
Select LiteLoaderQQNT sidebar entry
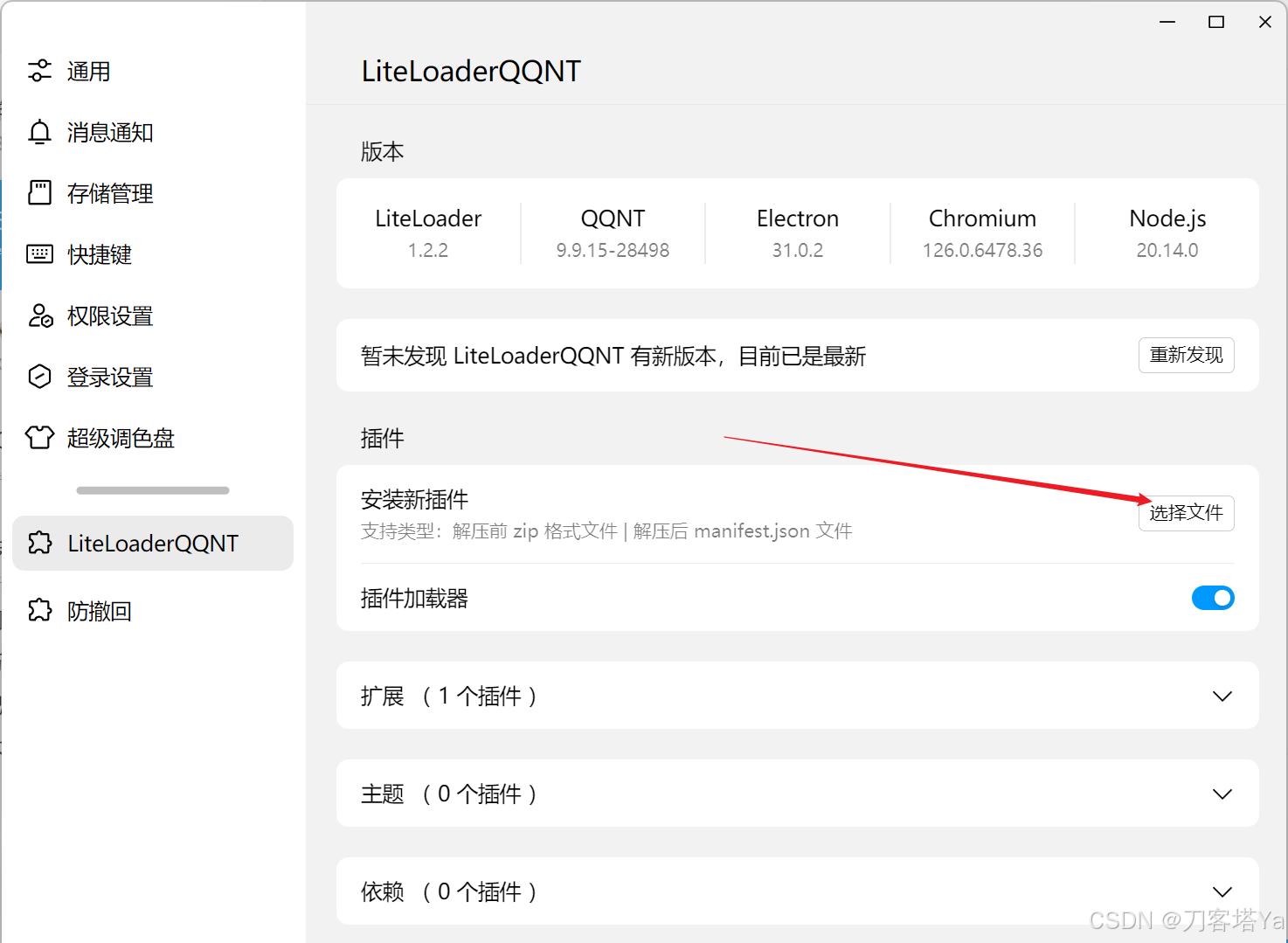point(153,543)
